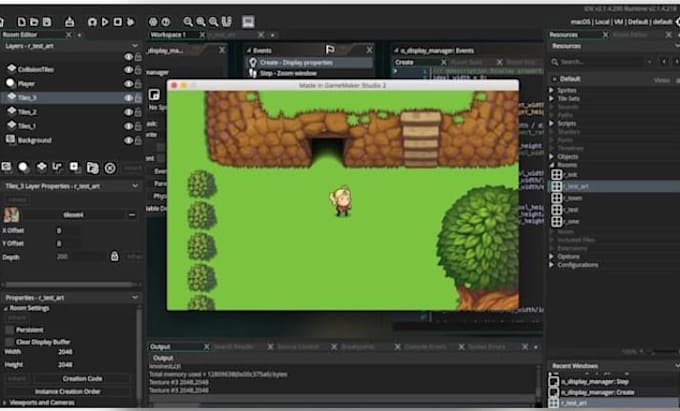The image size is (680, 411).
Task: Collapse the Room Settings section
Action: (6, 309)
